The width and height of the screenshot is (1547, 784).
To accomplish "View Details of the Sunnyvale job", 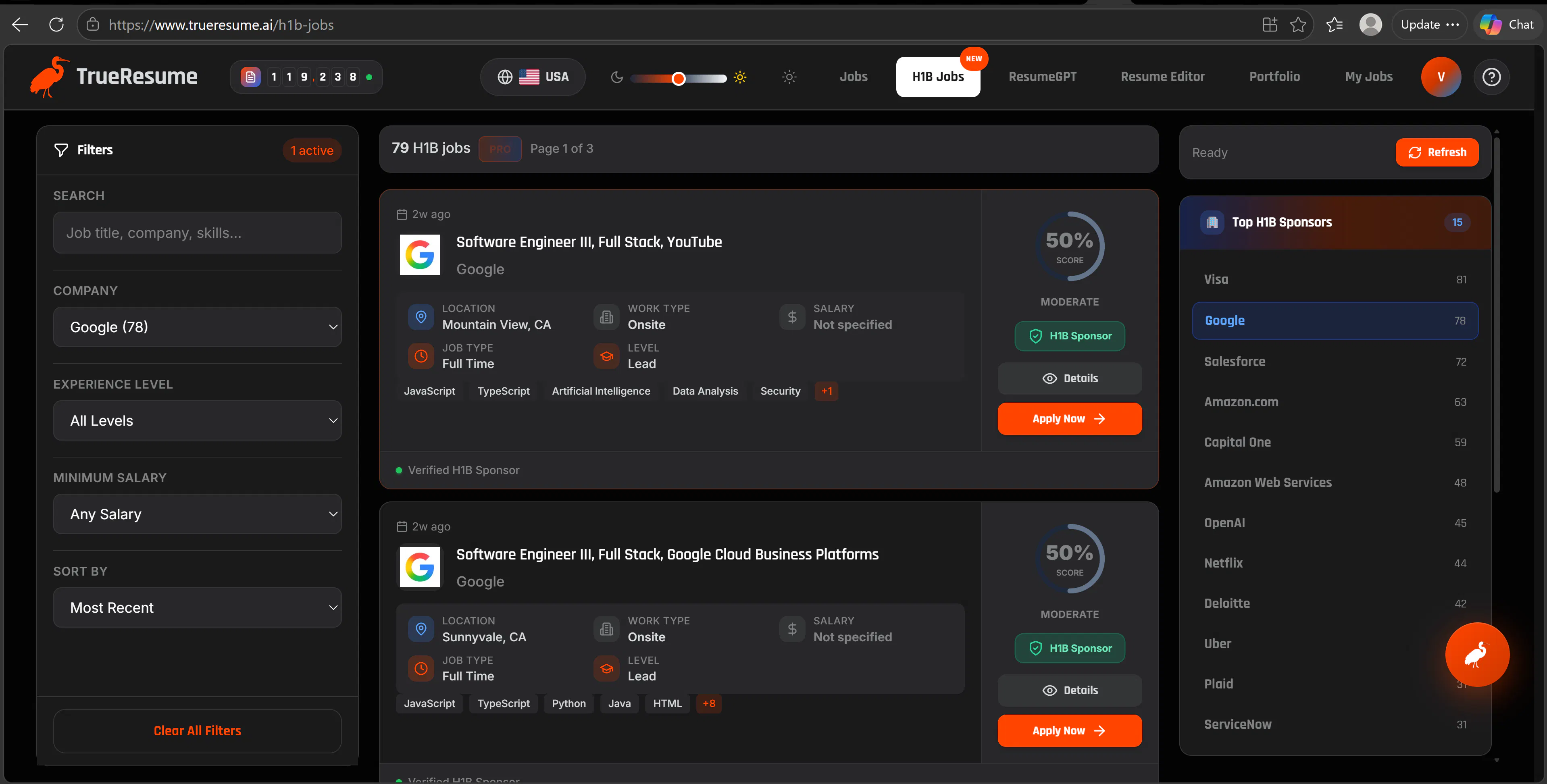I will click(1070, 691).
